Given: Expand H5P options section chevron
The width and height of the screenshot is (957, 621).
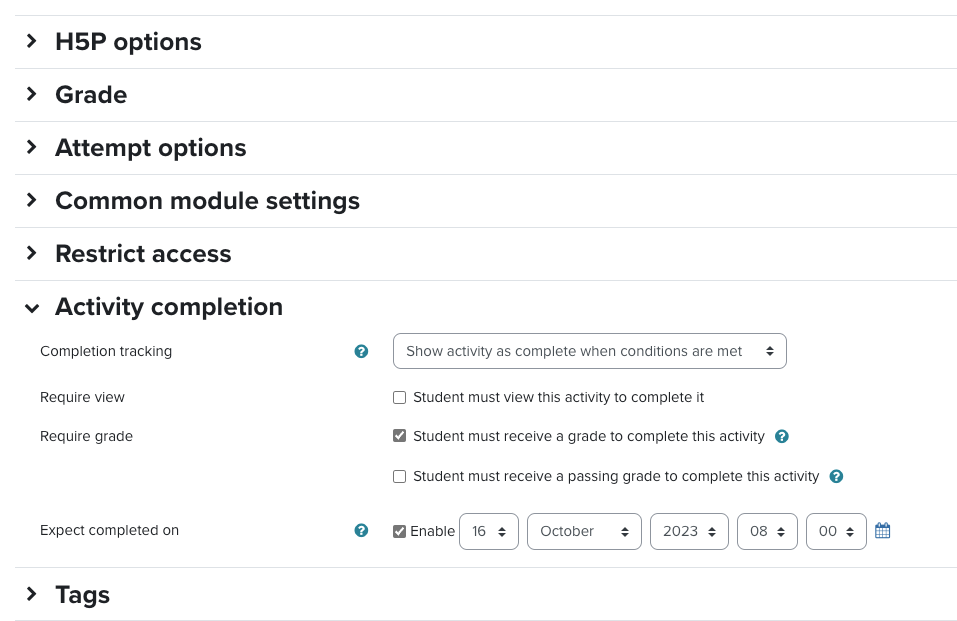Looking at the screenshot, I should click(x=32, y=42).
